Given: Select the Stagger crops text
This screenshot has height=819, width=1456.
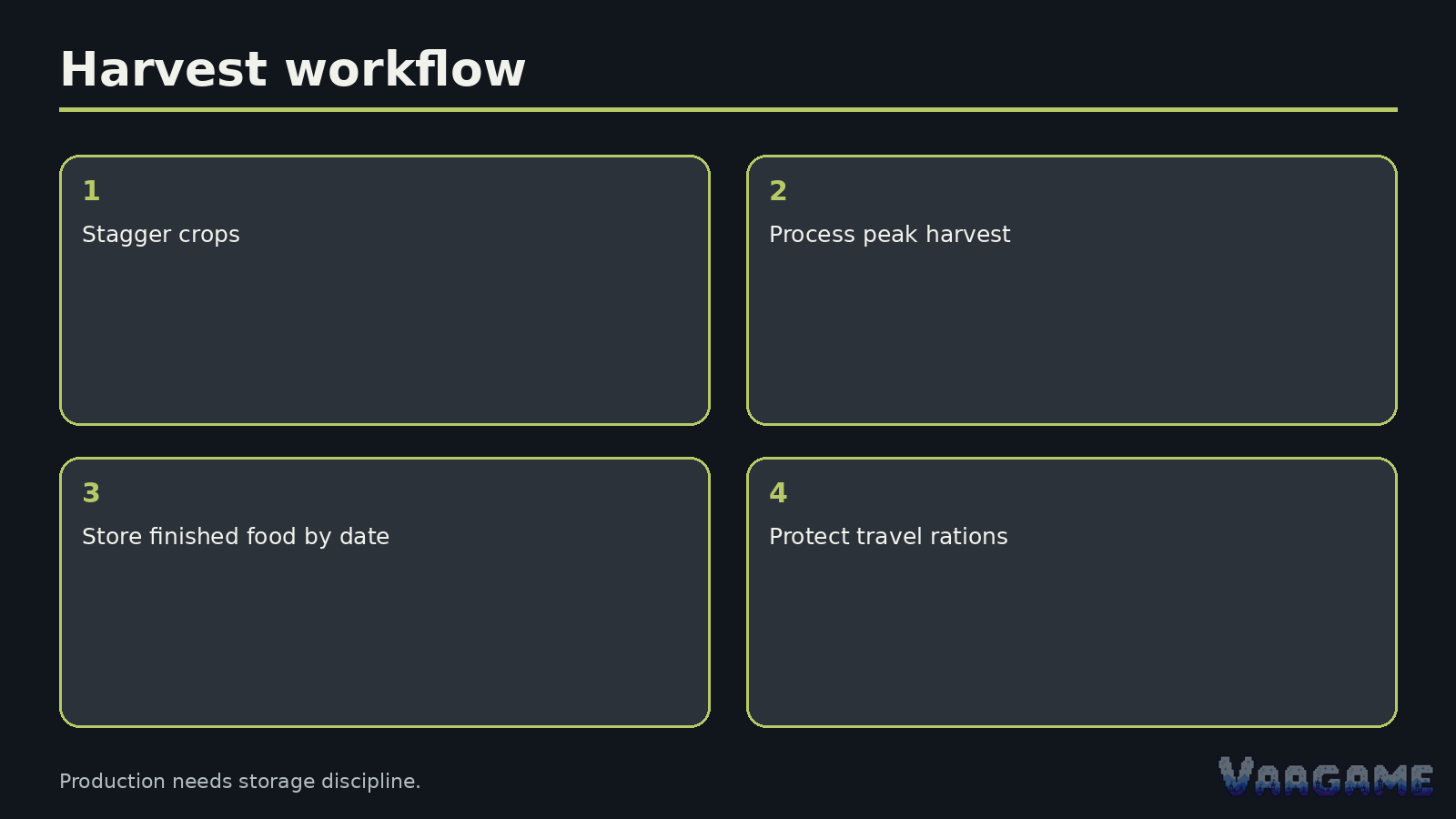Looking at the screenshot, I should point(161,235).
